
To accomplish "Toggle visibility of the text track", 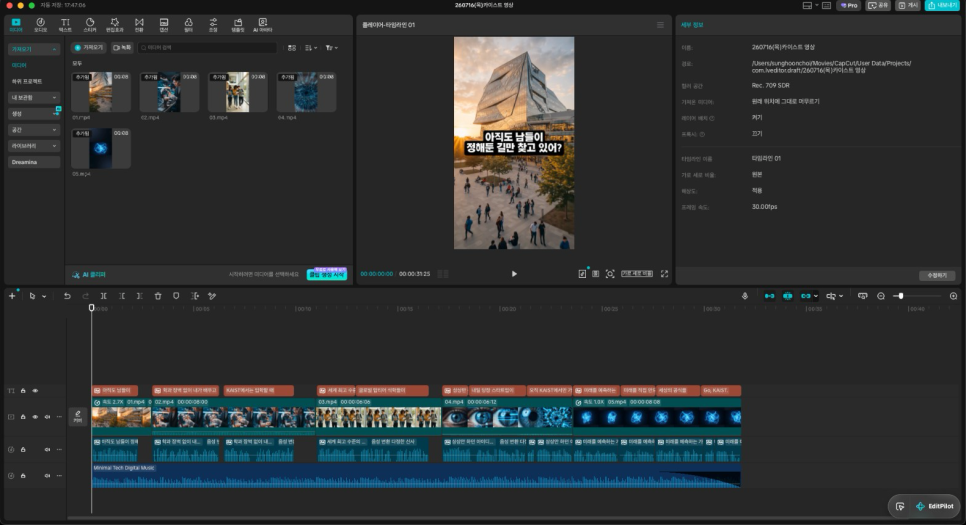I will click(35, 391).
